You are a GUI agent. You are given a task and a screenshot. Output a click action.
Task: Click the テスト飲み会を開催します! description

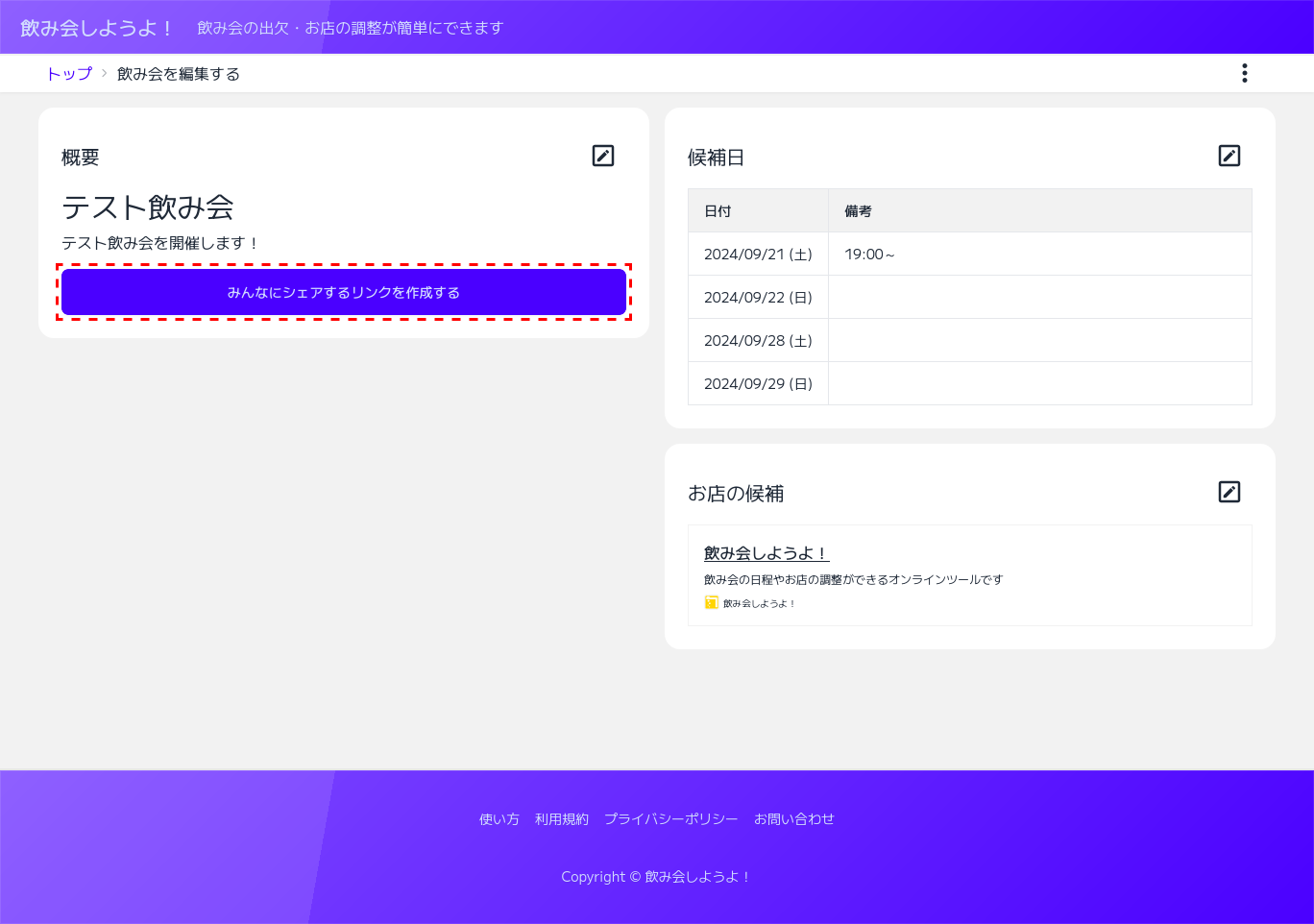click(x=160, y=243)
